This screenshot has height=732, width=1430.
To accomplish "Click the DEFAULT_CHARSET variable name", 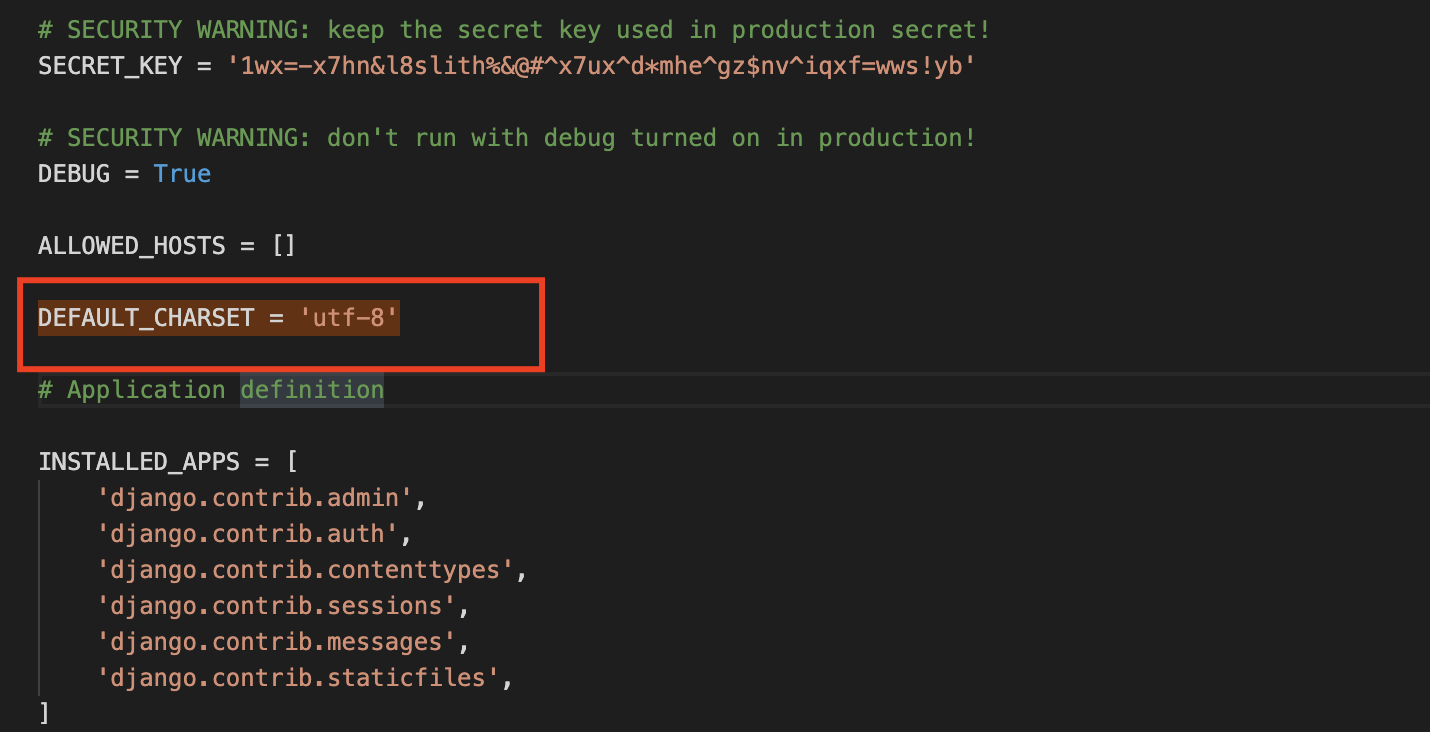I will pos(146,318).
